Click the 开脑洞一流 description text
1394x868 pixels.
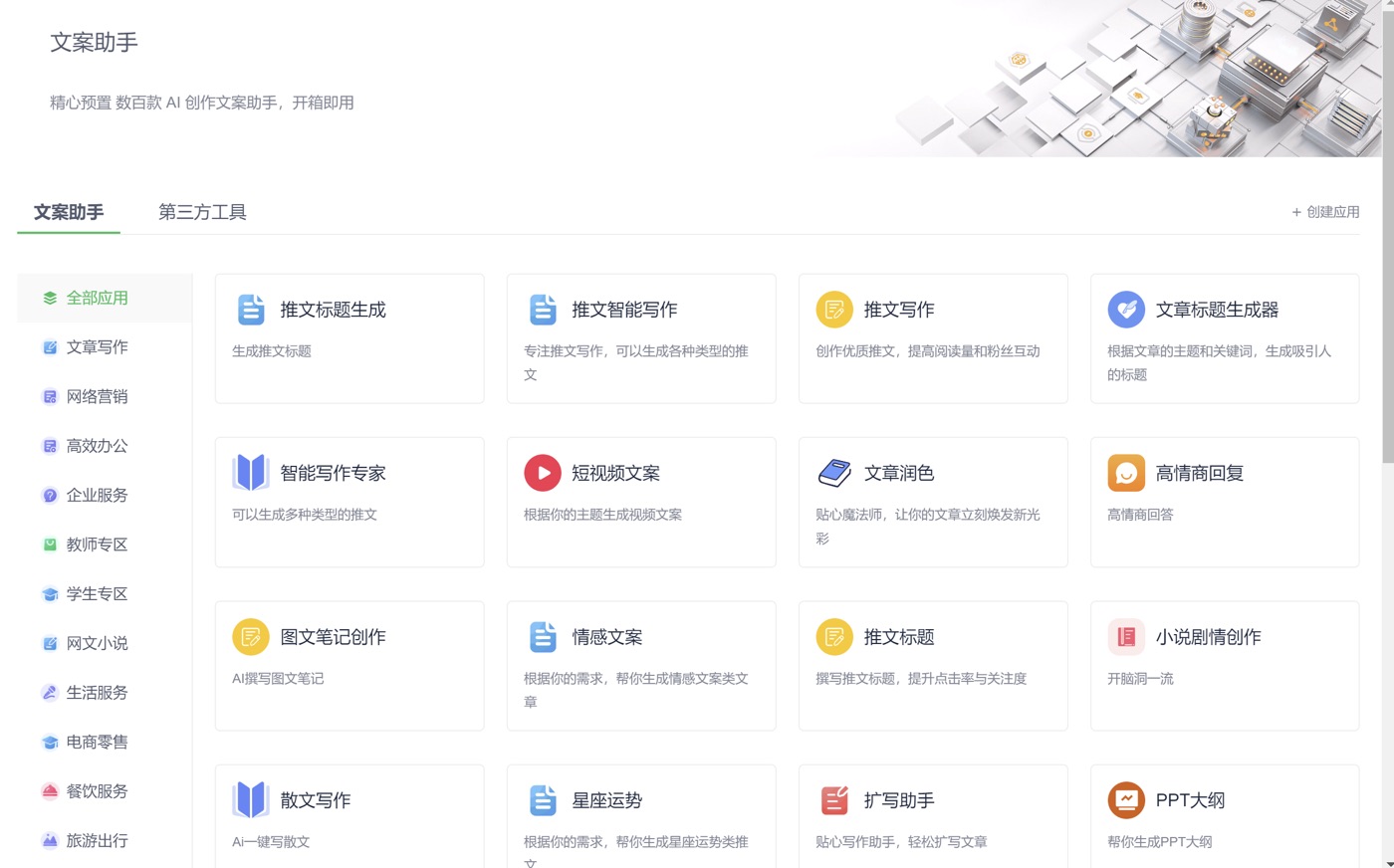click(x=1140, y=679)
